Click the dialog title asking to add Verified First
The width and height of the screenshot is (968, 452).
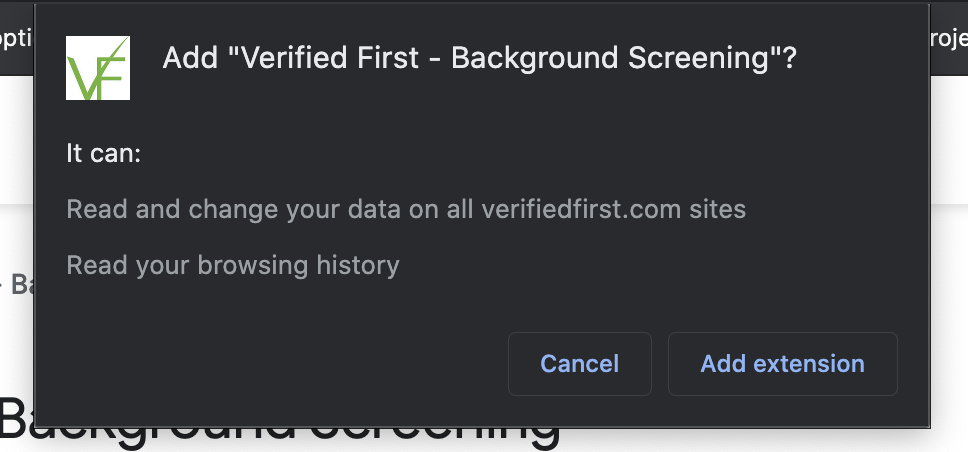[480, 59]
